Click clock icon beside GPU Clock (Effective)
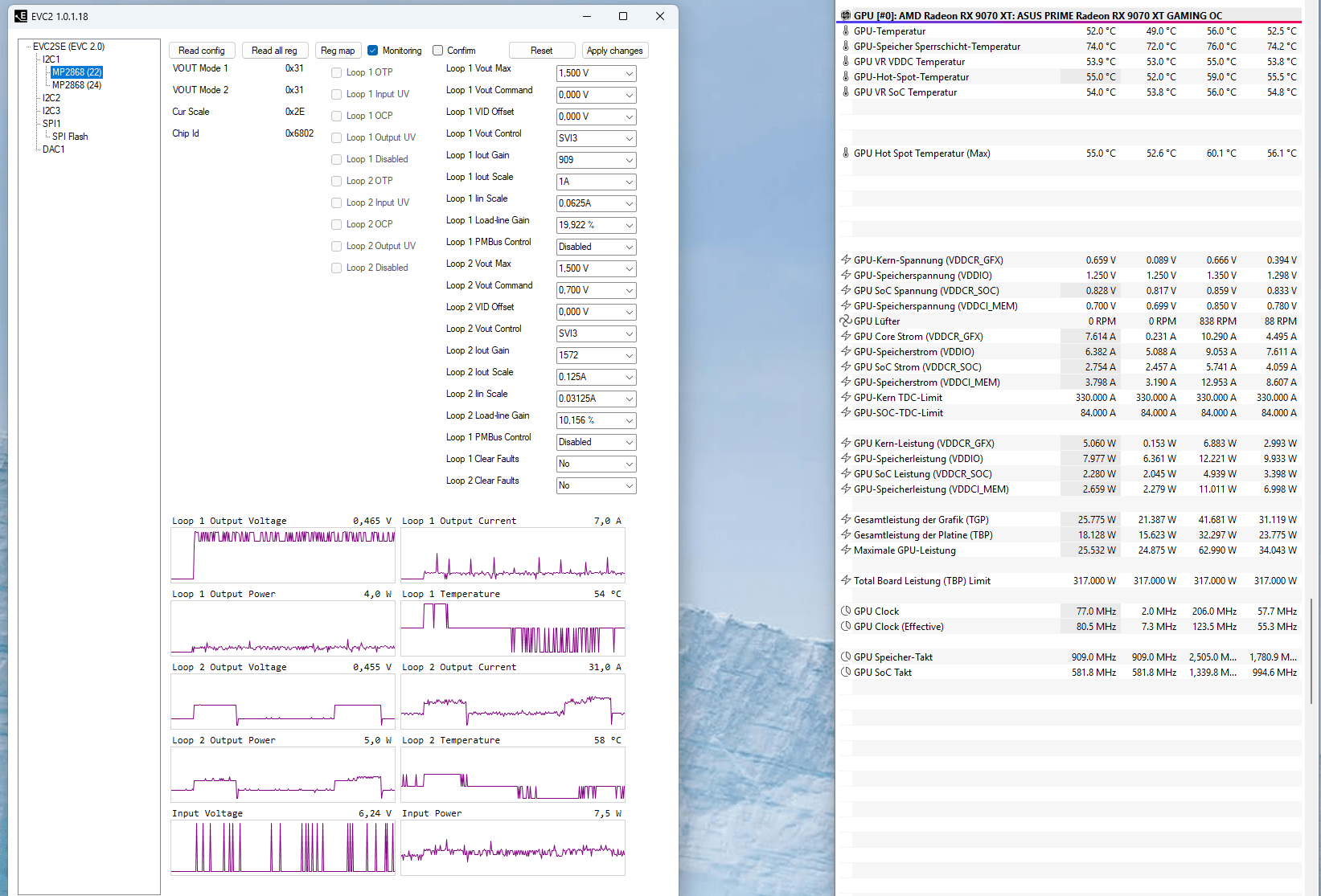Viewport: 1321px width, 896px height. (x=846, y=626)
